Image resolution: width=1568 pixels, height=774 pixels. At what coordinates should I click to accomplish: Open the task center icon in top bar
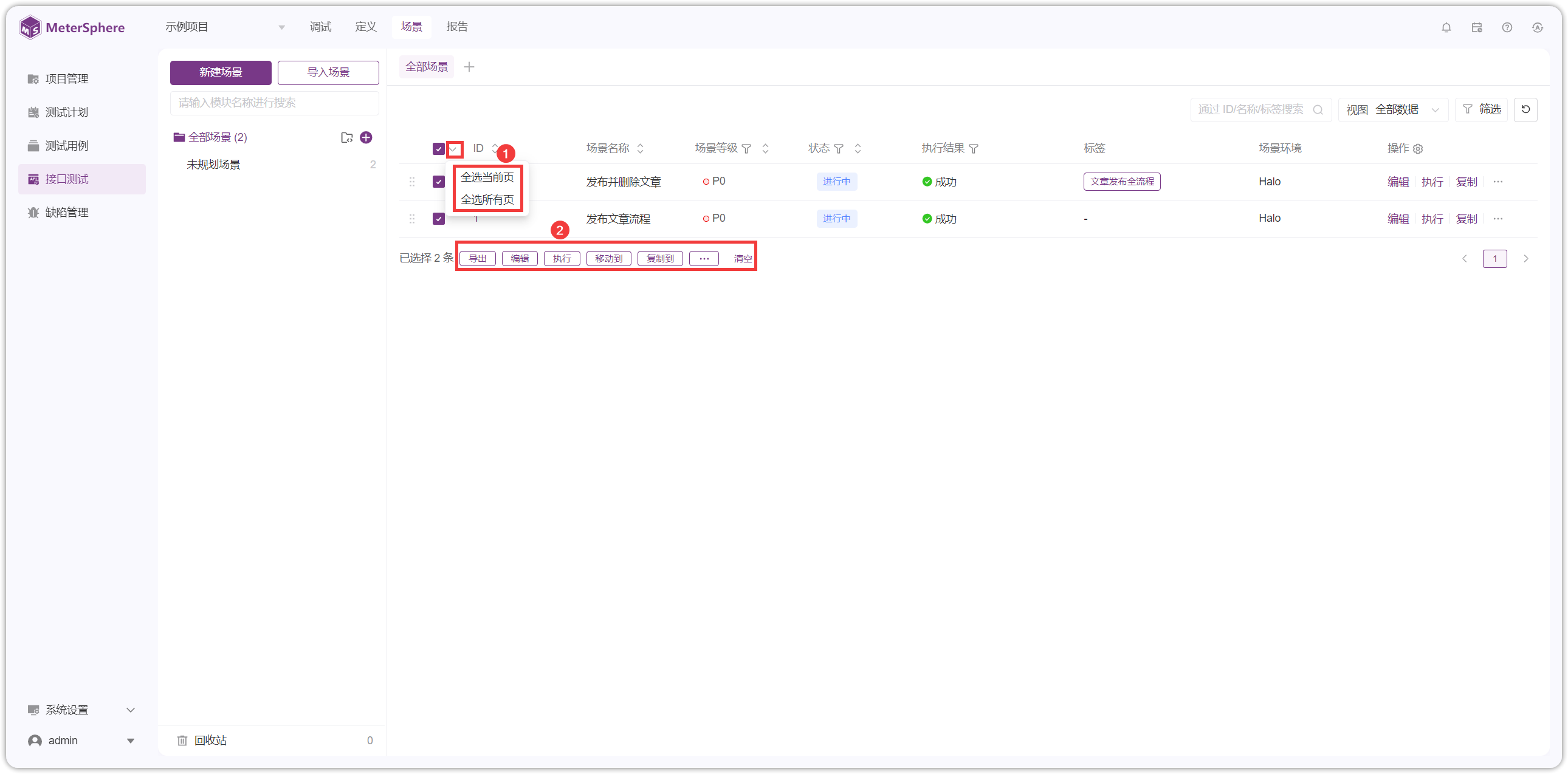pyautogui.click(x=1477, y=27)
